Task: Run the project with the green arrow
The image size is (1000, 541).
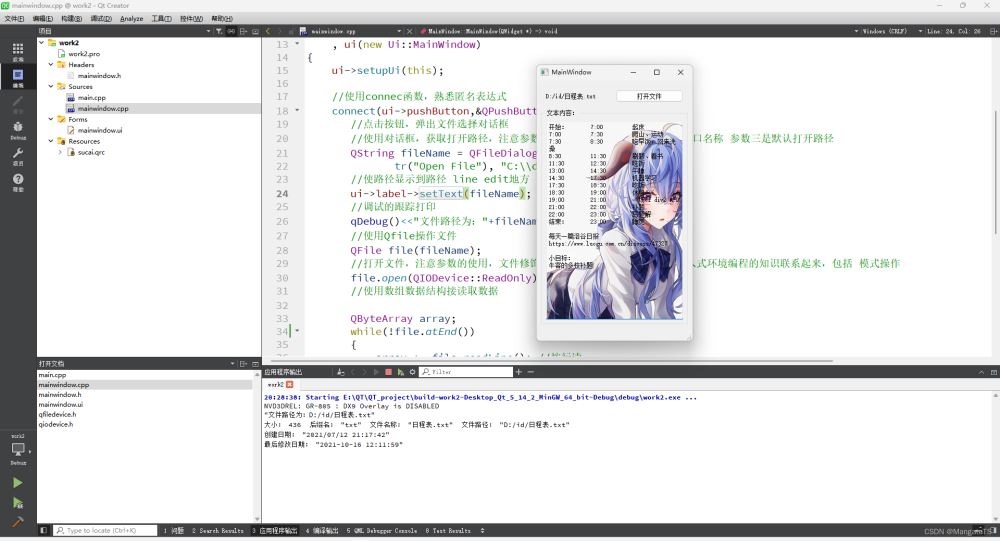Action: pyautogui.click(x=18, y=482)
